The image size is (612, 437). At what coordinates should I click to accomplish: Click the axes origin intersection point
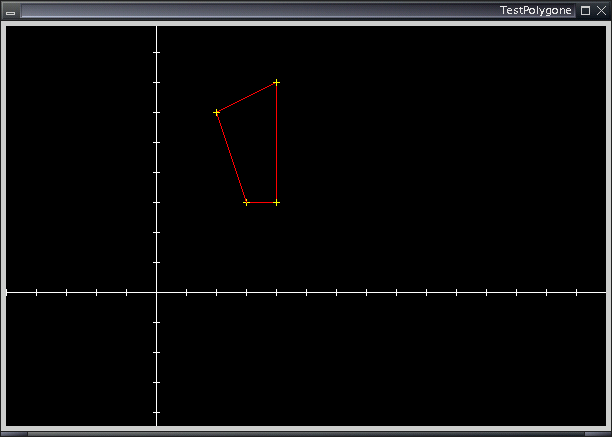(157, 292)
